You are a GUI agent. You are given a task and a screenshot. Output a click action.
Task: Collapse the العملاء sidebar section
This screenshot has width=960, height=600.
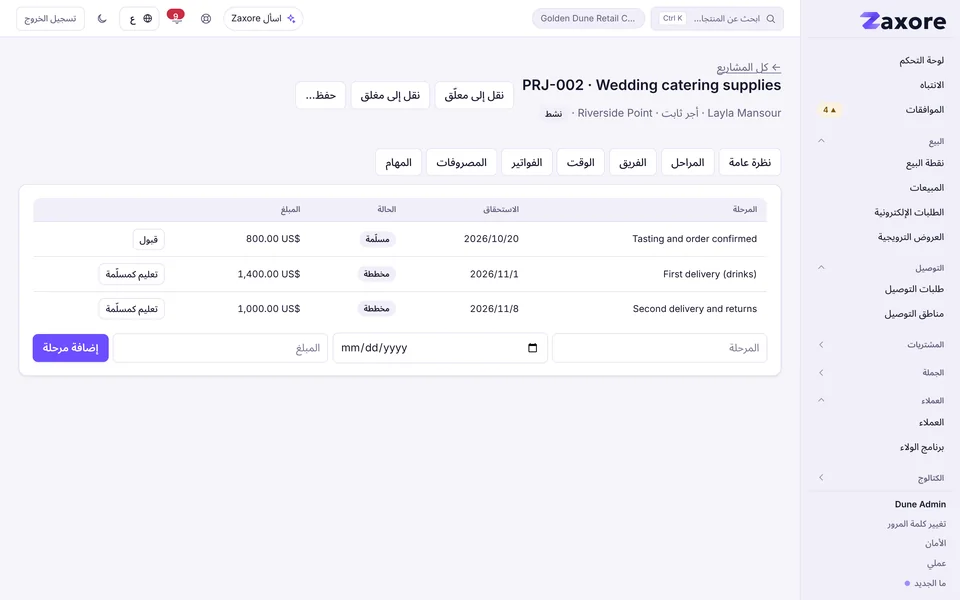[821, 400]
